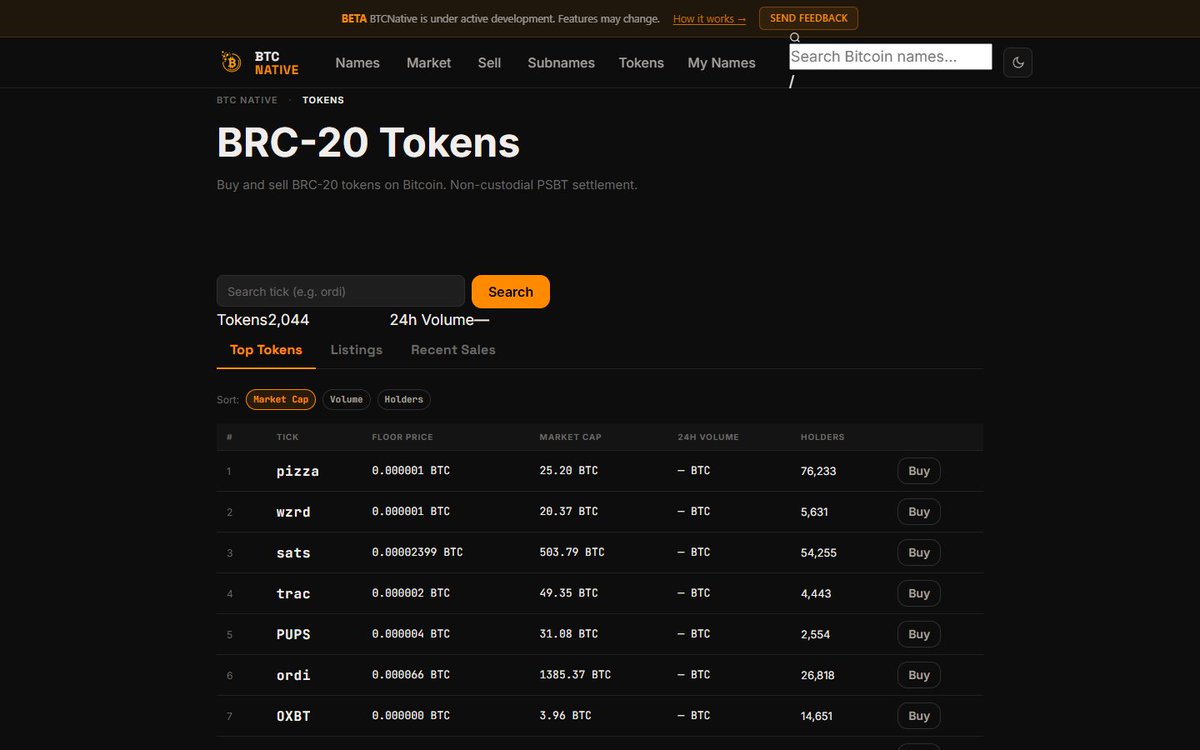1200x750 pixels.
Task: Toggle dark mode moon icon
Action: pos(1018,62)
